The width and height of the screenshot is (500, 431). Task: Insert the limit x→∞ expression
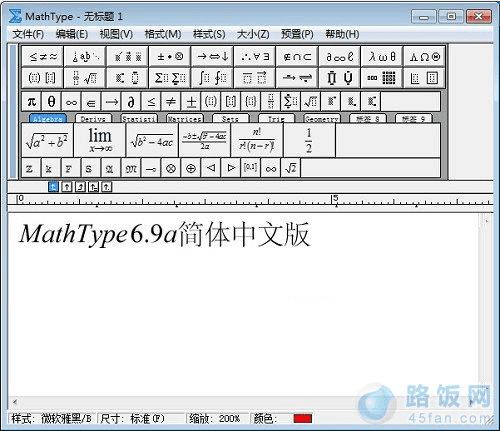100,140
